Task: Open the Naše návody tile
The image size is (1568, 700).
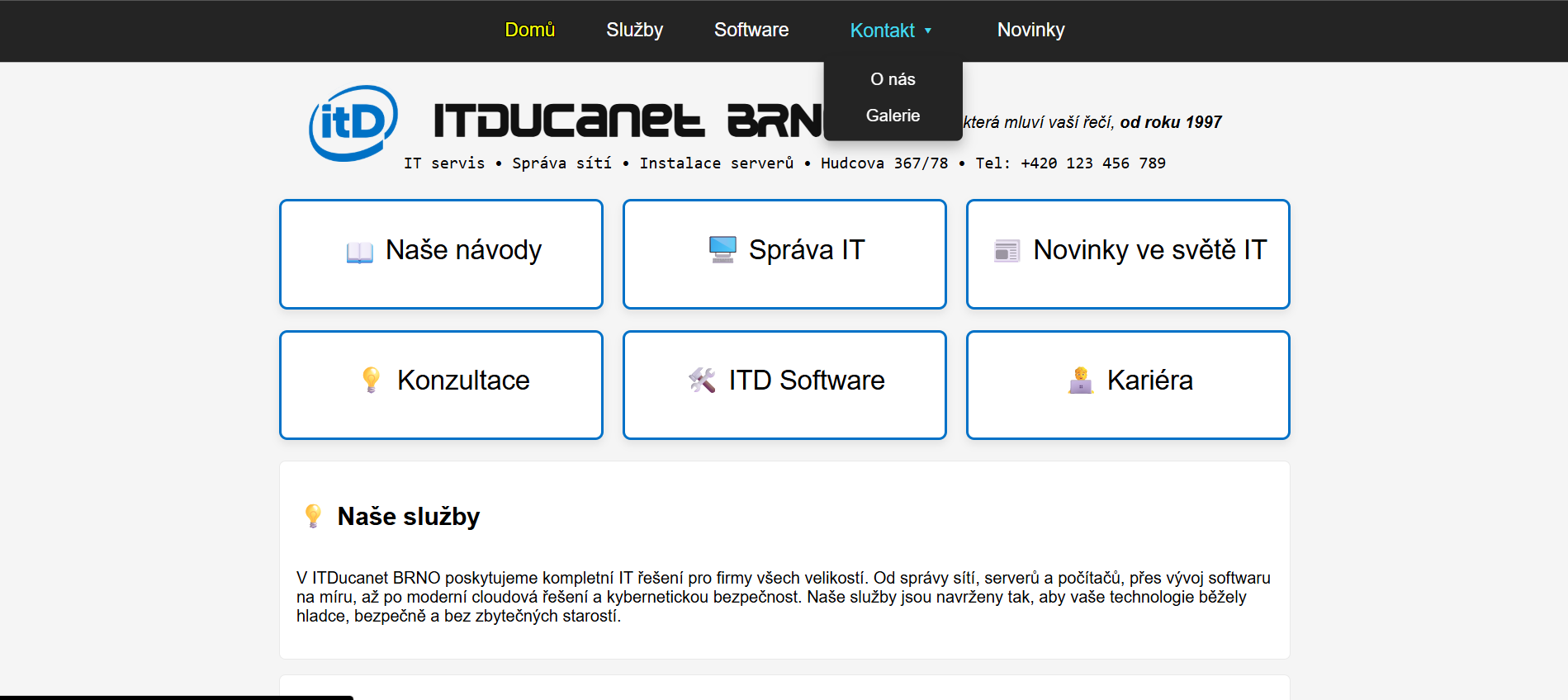Action: (463, 250)
